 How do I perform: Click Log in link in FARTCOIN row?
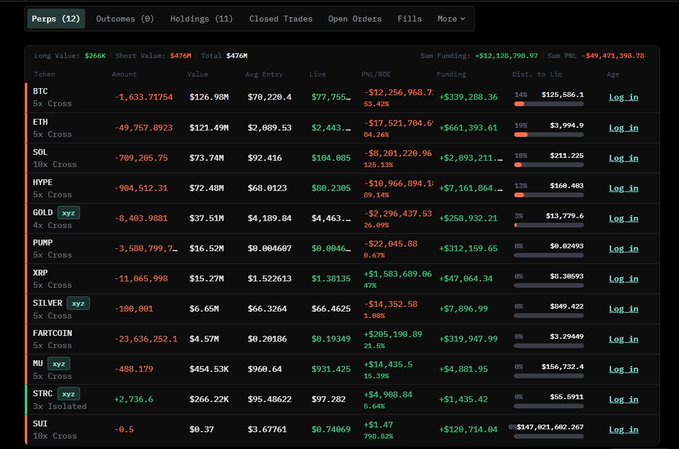[624, 339]
